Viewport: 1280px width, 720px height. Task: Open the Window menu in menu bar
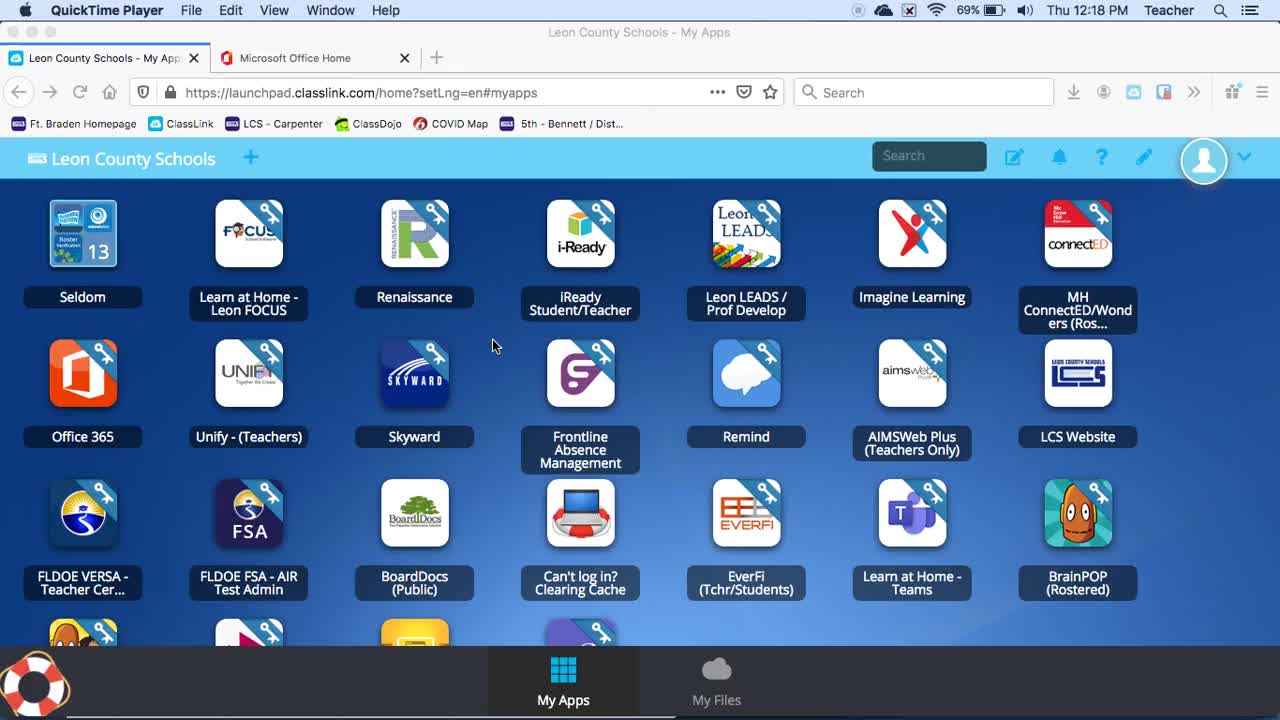[330, 10]
